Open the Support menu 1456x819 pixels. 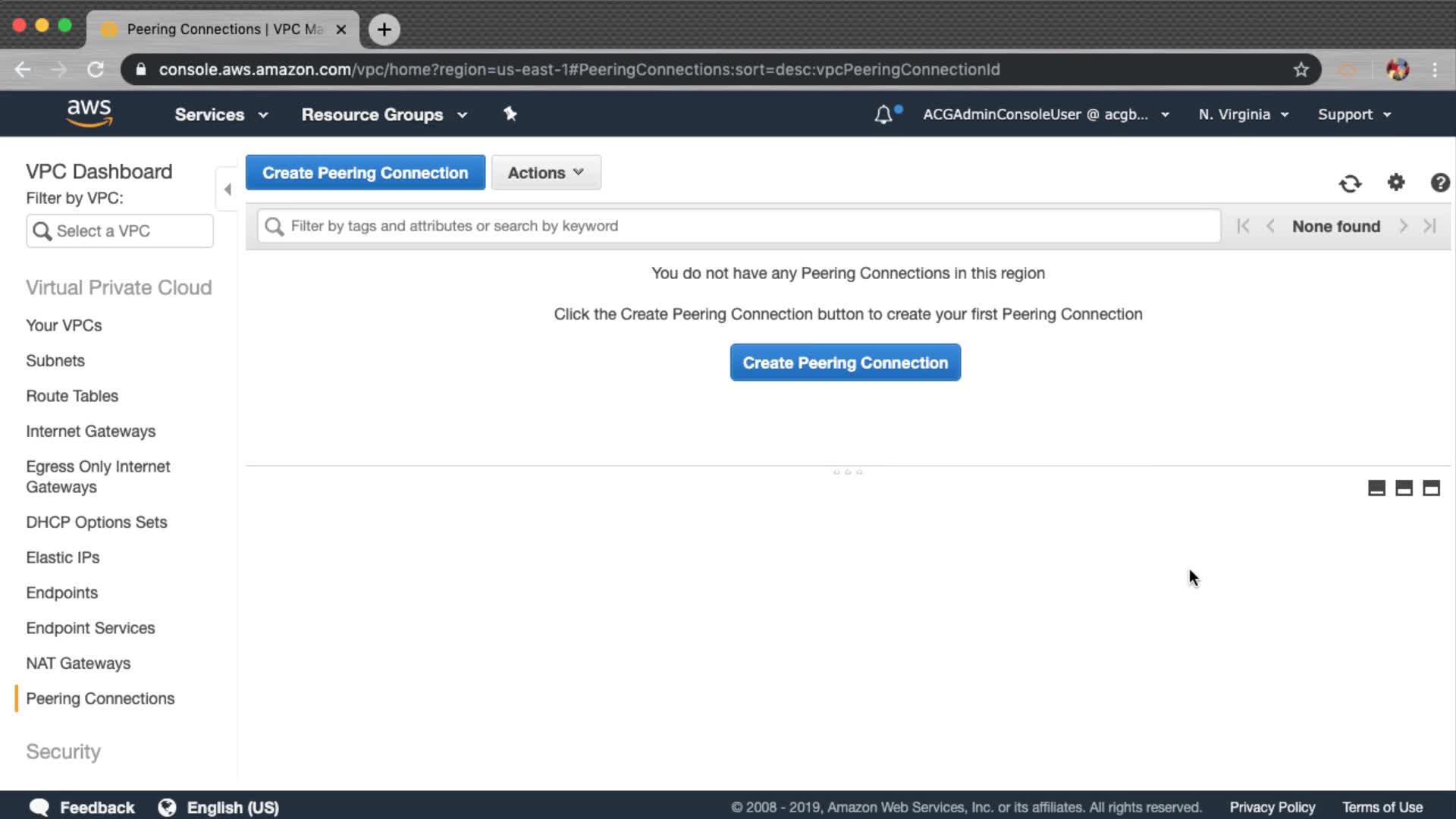1354,115
